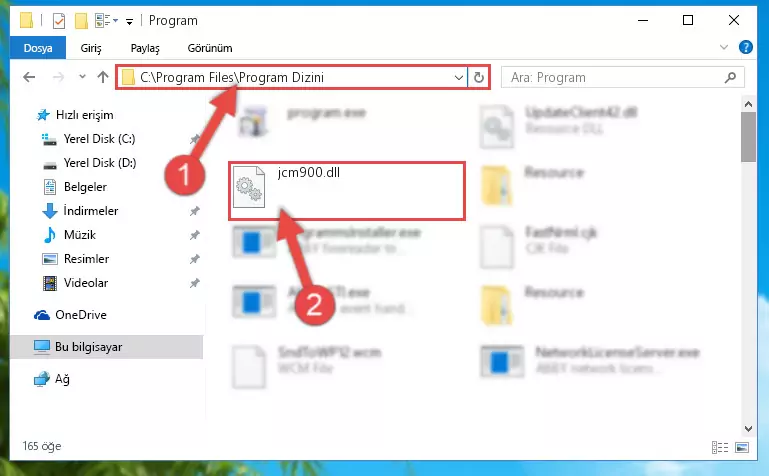Open the Dosya ribbon tab
Screen dimensions: 769x476
tap(38, 48)
